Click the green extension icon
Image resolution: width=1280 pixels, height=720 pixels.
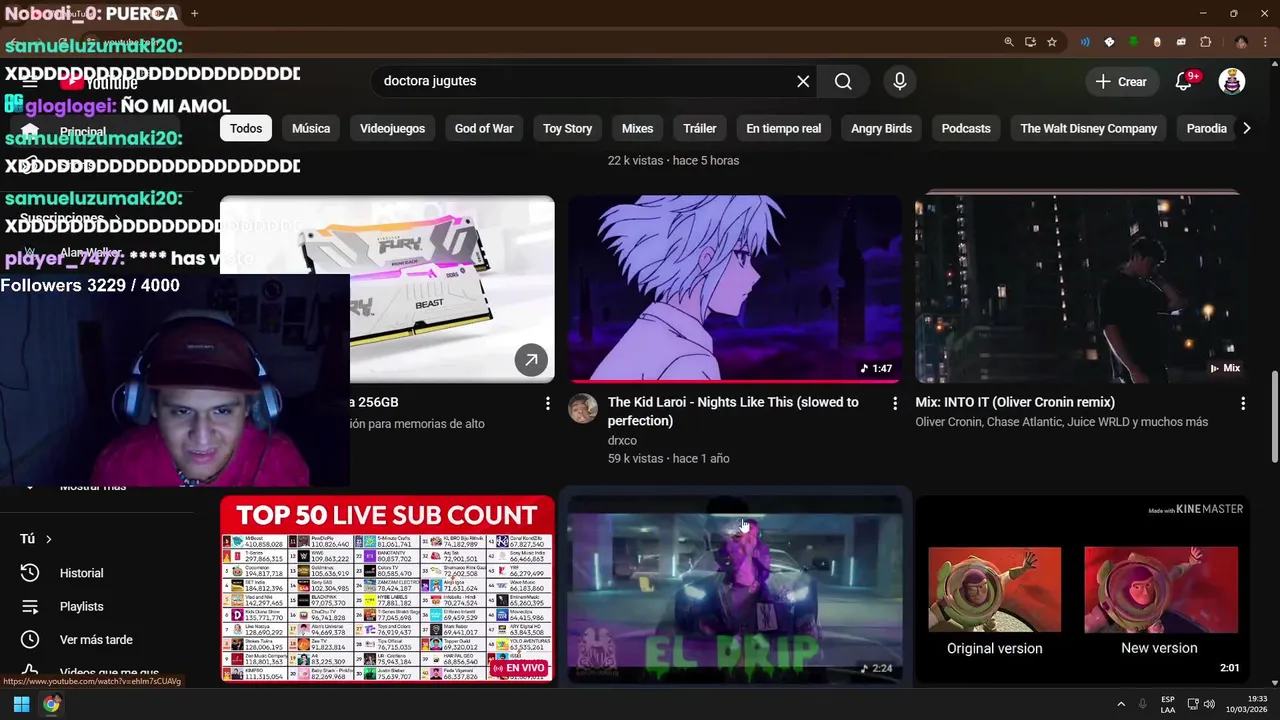tap(1133, 42)
